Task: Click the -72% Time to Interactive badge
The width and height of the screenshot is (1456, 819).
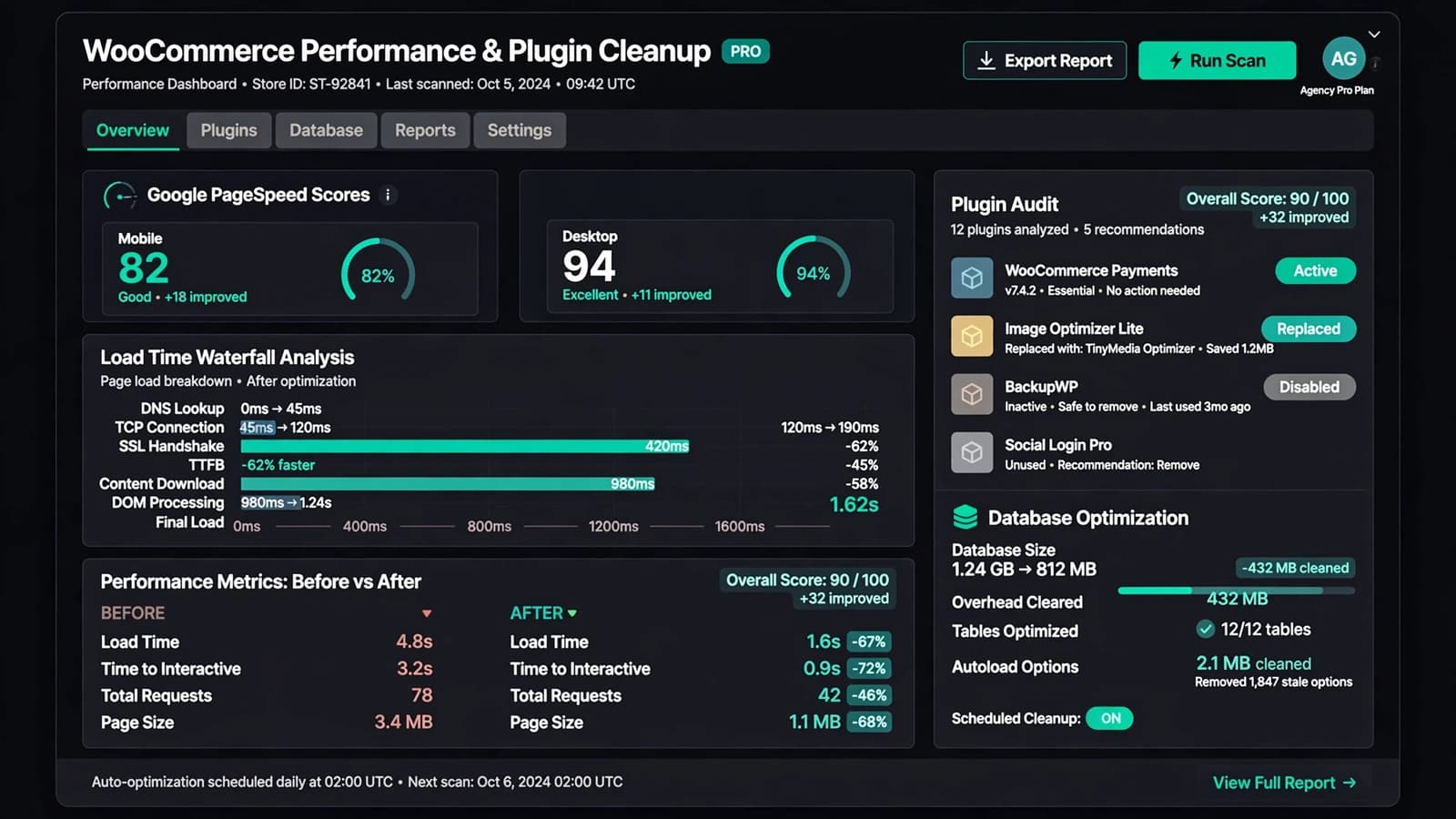Action: [868, 669]
